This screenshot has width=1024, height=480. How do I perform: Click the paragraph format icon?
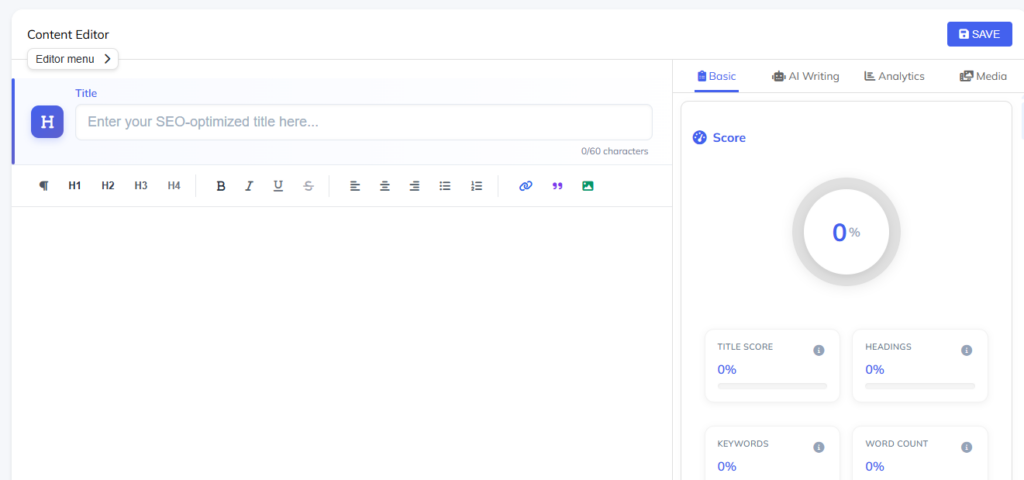(x=43, y=186)
